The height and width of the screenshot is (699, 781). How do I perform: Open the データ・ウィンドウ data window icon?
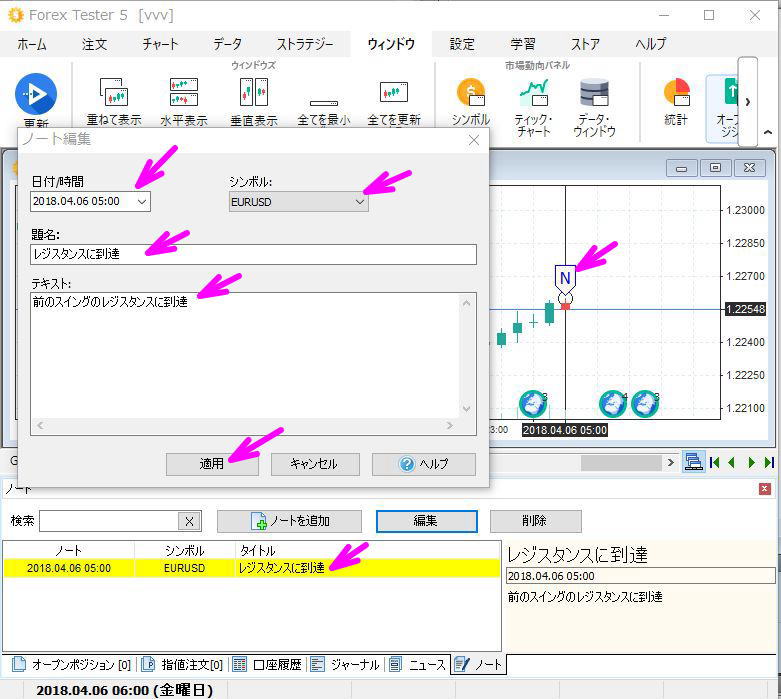(594, 93)
